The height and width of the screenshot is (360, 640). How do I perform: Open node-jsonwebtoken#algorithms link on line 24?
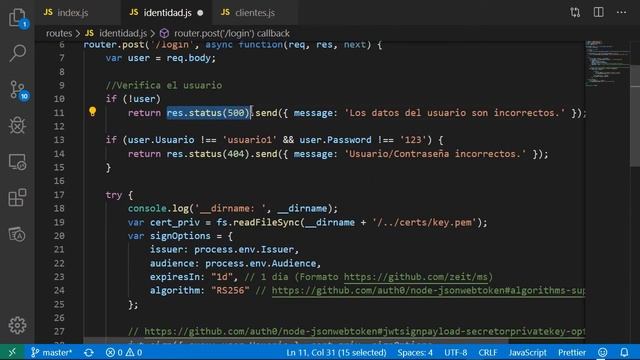[x=428, y=291]
